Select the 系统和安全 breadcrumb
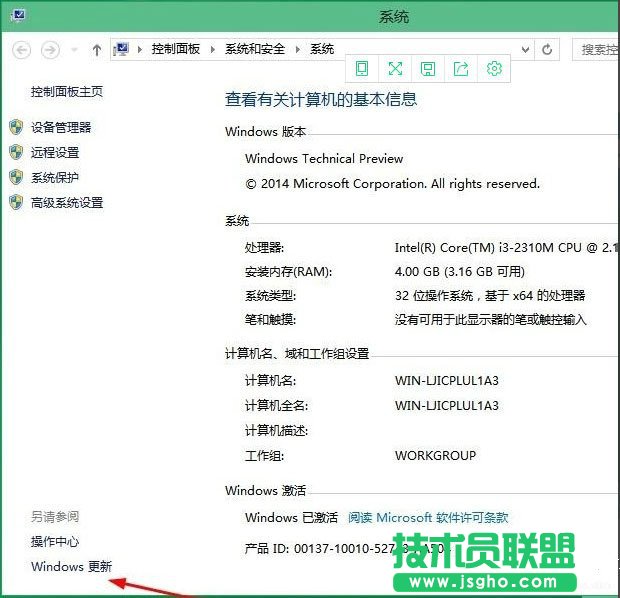 pos(255,49)
